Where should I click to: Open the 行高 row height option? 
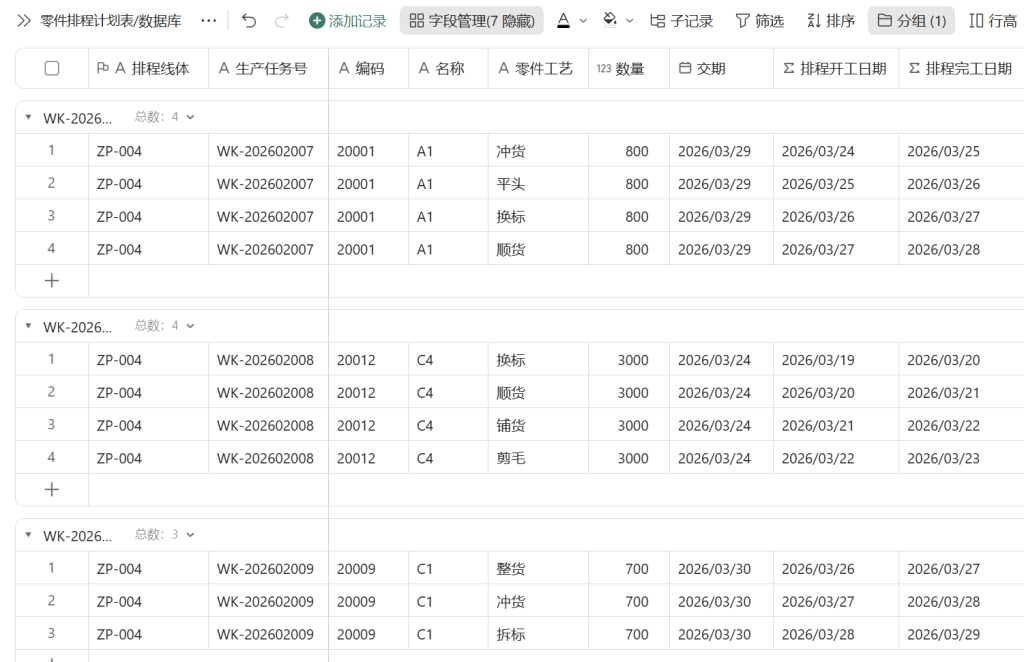pyautogui.click(x=993, y=21)
